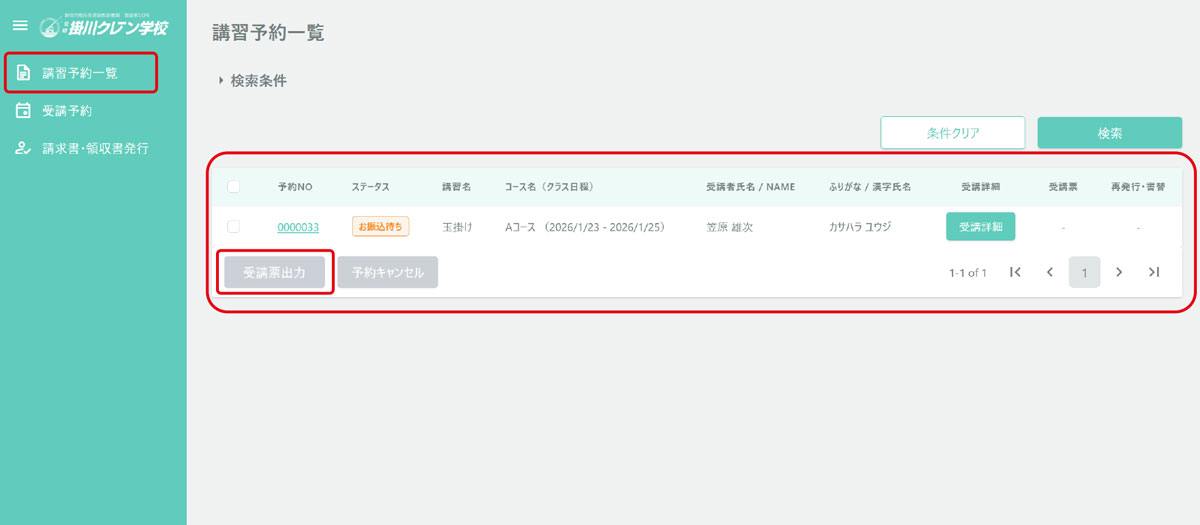
Task: Click the person icon beside 請求書・領収書発行
Action: tap(24, 148)
